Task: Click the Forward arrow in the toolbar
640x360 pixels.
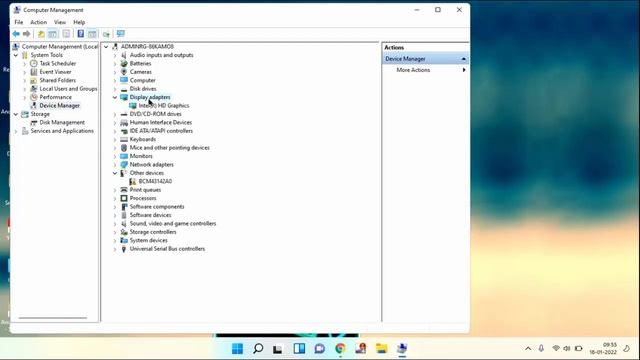Action: click(x=27, y=34)
